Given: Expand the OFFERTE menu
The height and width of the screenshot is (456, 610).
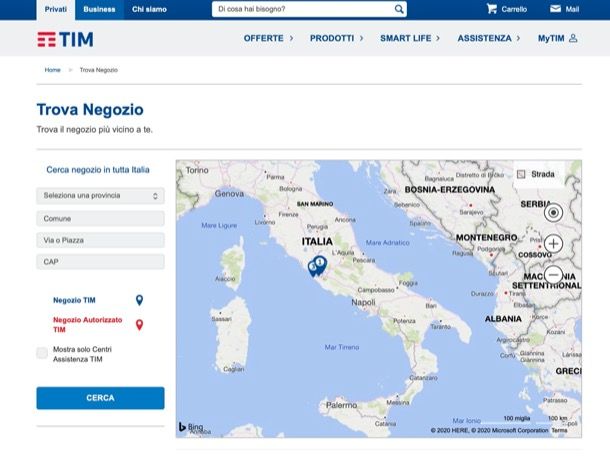Looking at the screenshot, I should pyautogui.click(x=268, y=38).
